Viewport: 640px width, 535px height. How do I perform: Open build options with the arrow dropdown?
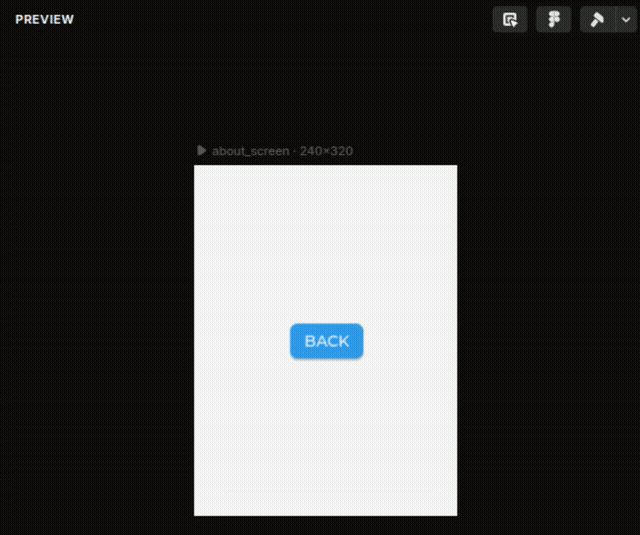coord(623,19)
